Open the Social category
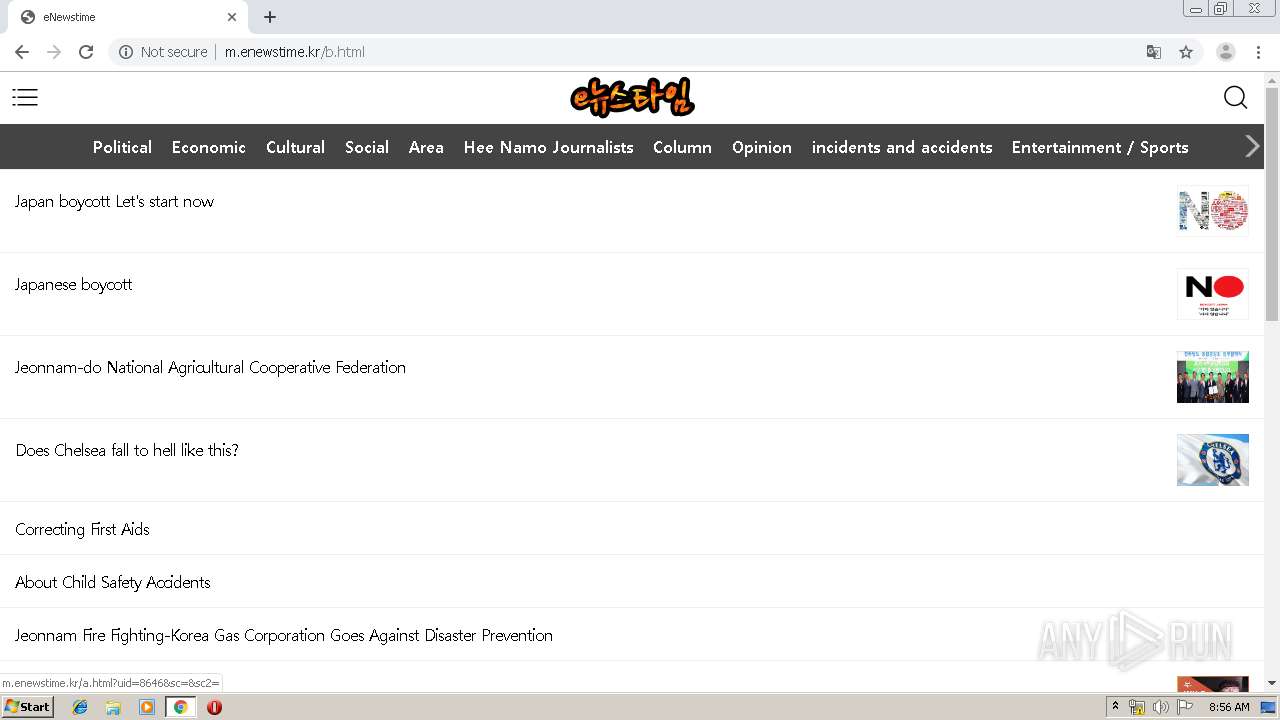 (x=367, y=147)
